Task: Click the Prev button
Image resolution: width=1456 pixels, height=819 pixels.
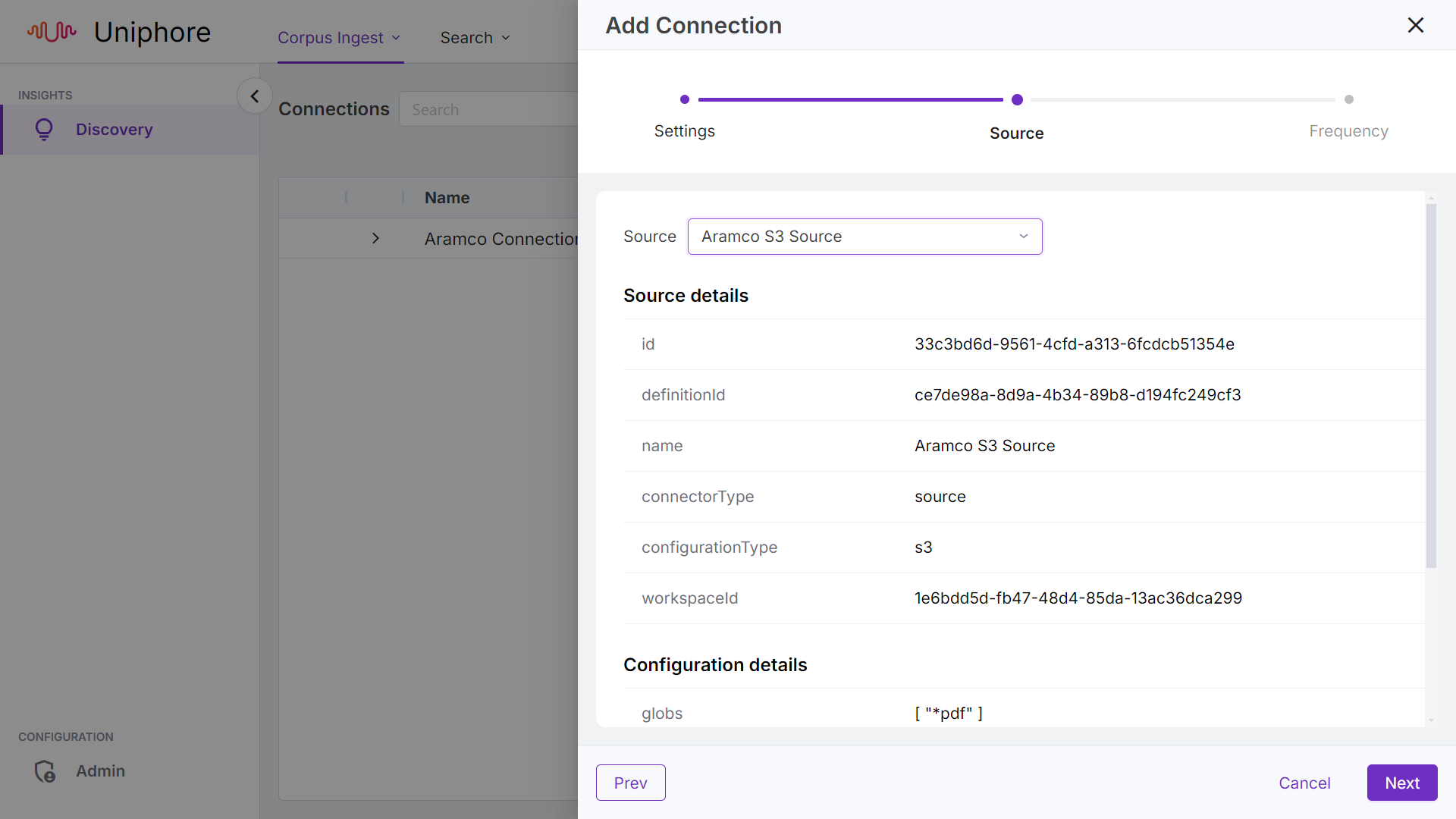Action: [630, 783]
